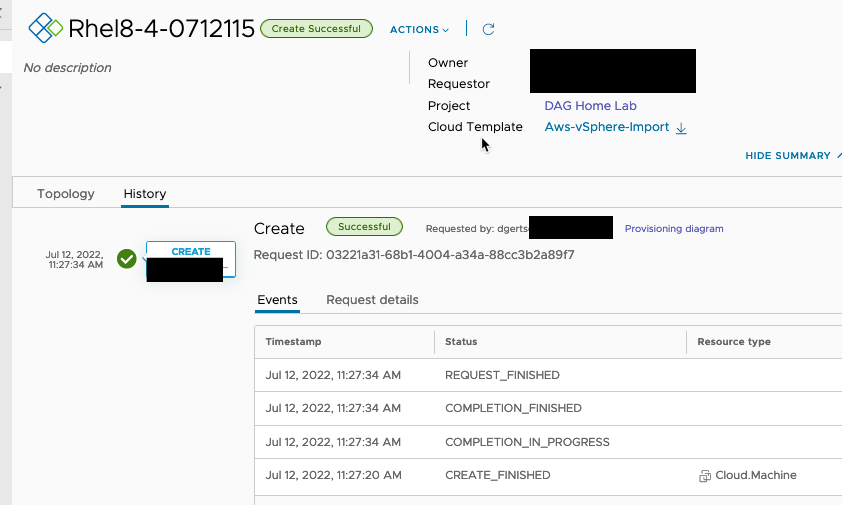Viewport: 842px width, 505px height.
Task: Open the Provisioning diagram link
Action: [x=673, y=229]
